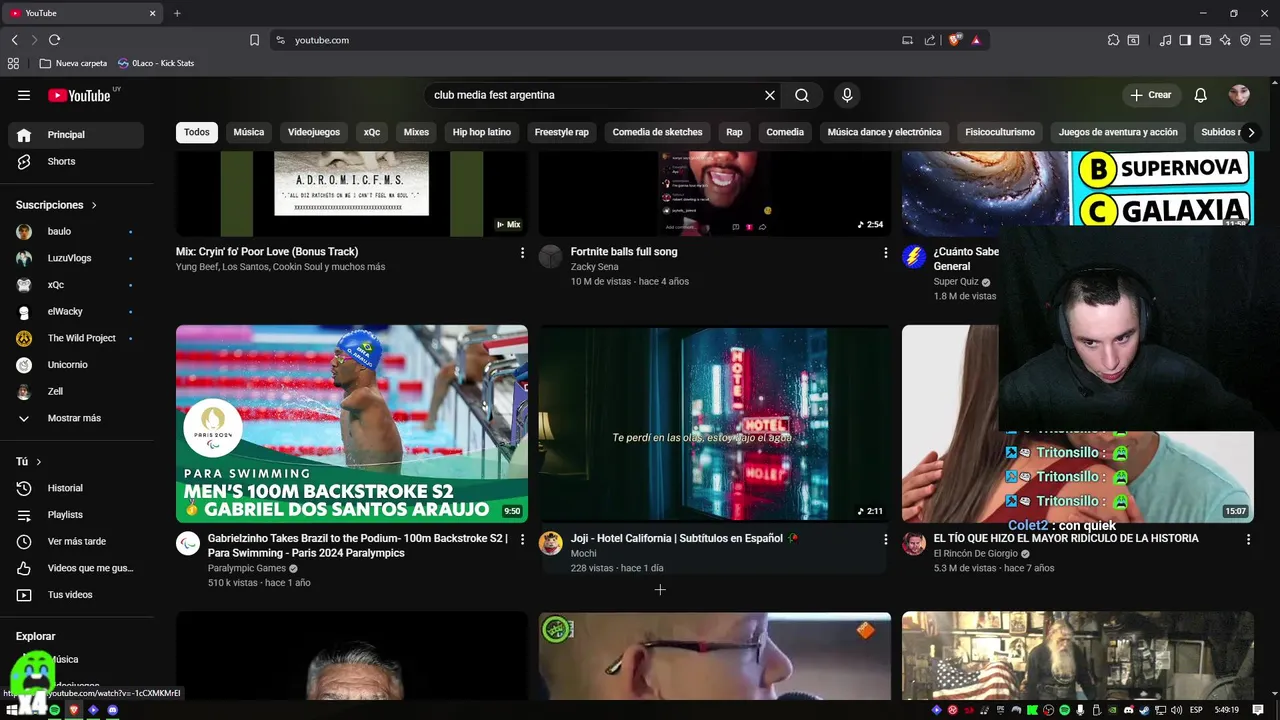Open Videos que me gustan

coord(76,568)
